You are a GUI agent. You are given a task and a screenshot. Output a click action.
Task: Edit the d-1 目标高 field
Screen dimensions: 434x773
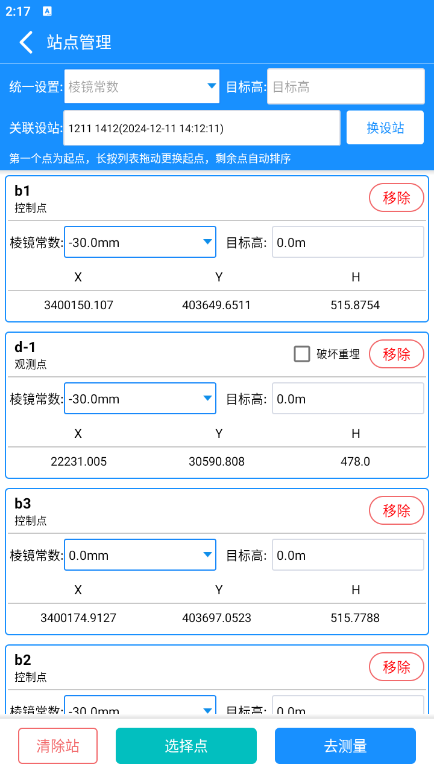click(348, 398)
